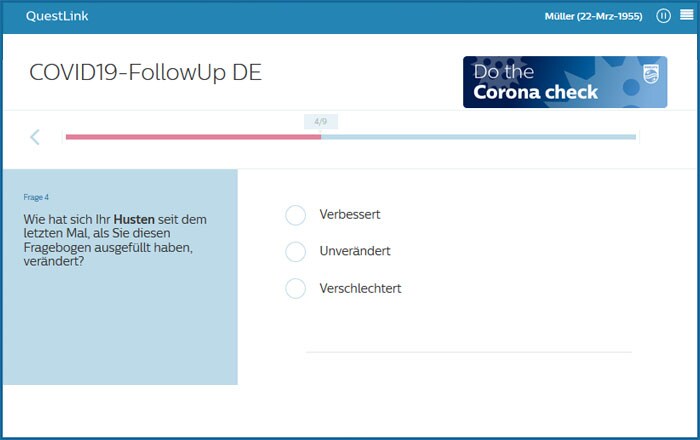Click the 4/9 progress indicator label
700x440 pixels.
(x=321, y=121)
